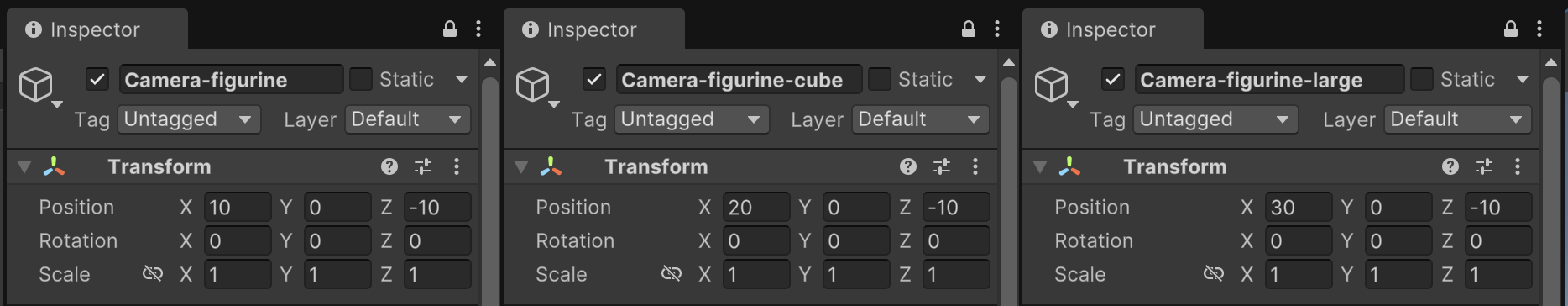Toggle scale link icon for Camera-figurine-large
Image resolution: width=1568 pixels, height=306 pixels.
pos(1214,273)
